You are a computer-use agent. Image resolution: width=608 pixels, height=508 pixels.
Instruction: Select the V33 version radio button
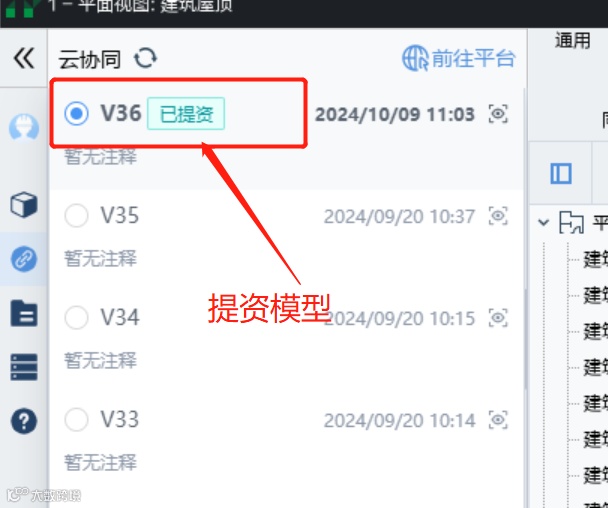coord(76,419)
